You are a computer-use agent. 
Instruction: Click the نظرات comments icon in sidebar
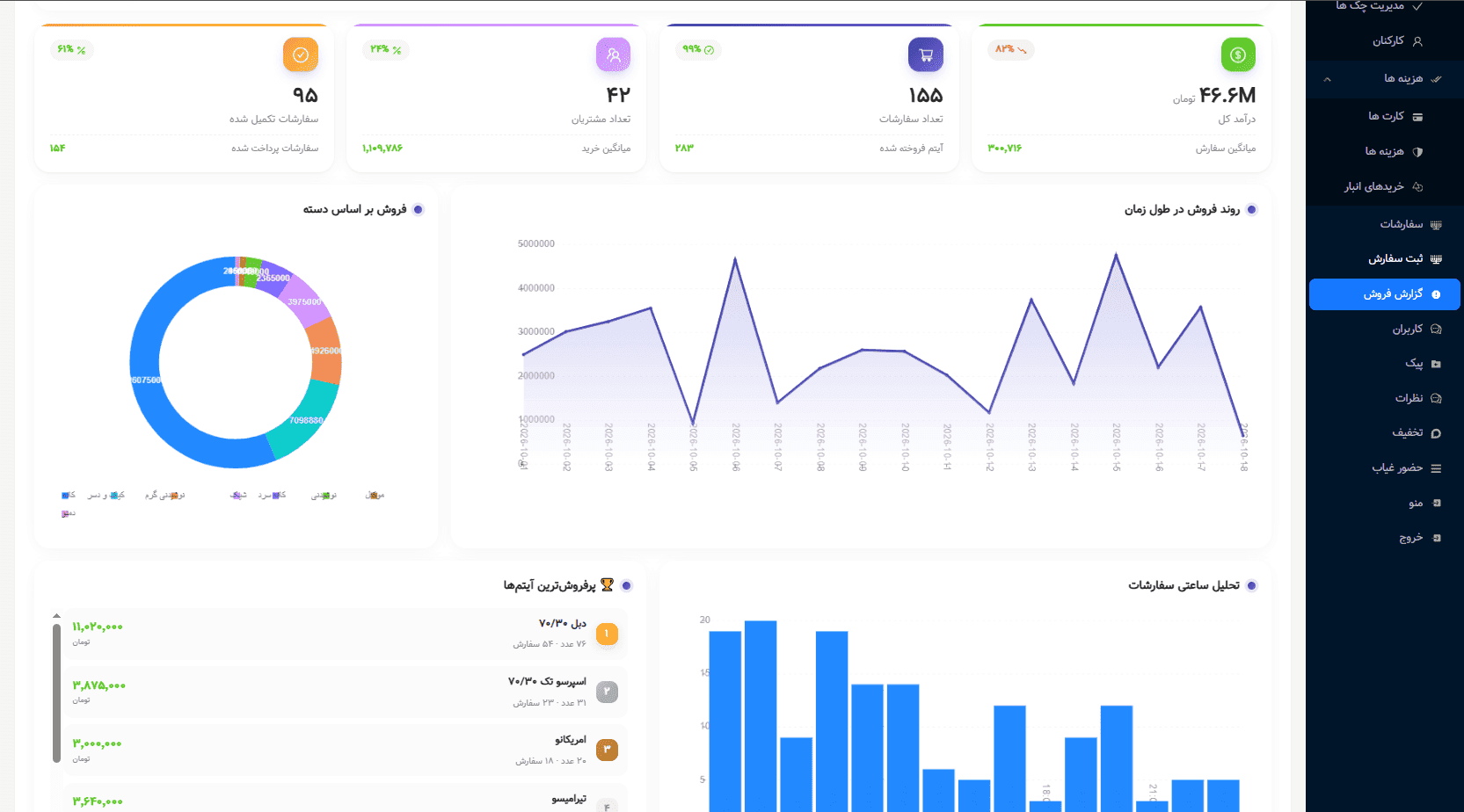pos(1436,398)
